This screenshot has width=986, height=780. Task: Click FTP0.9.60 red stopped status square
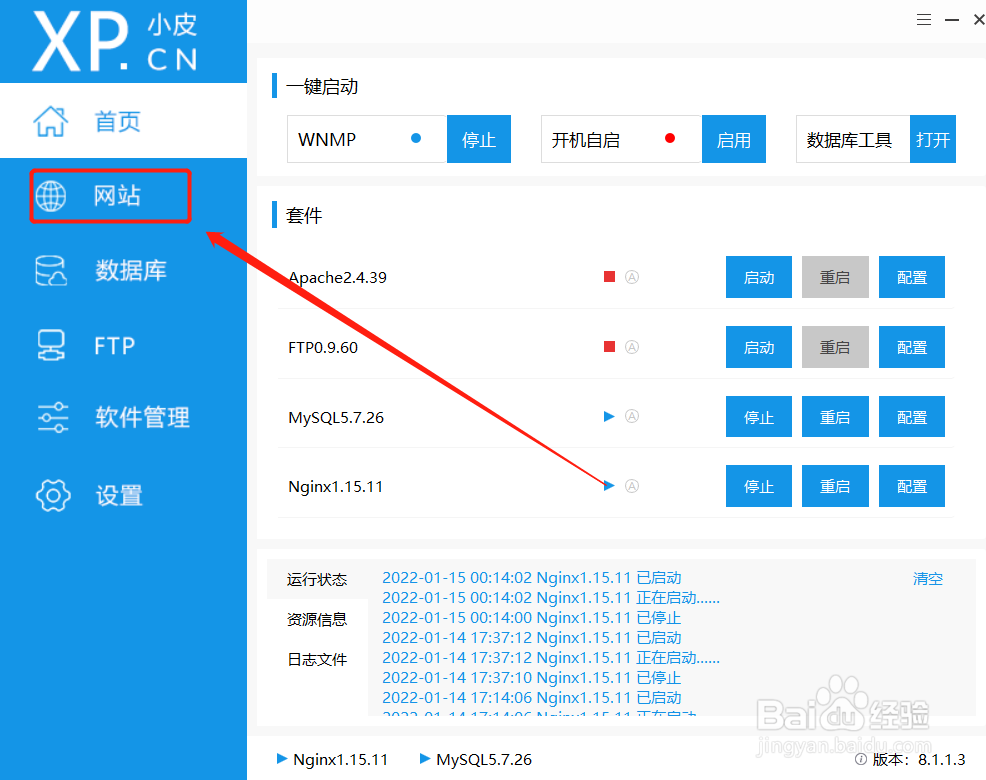point(609,347)
